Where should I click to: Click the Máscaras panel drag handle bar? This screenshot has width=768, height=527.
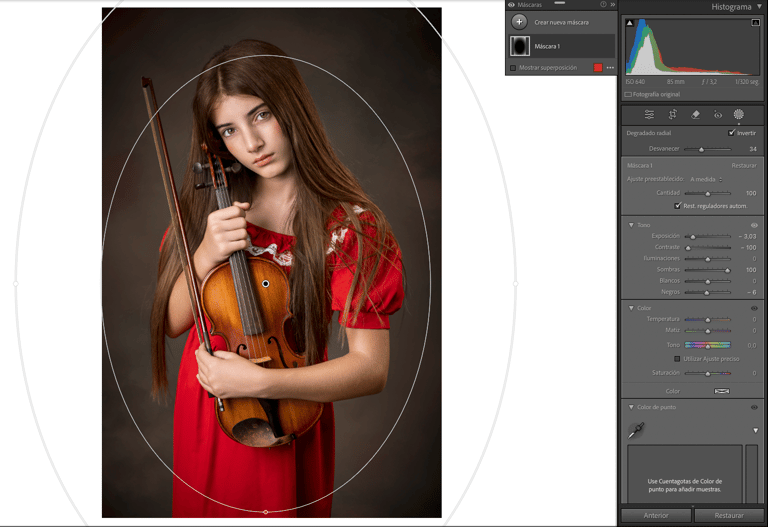[560, 2]
